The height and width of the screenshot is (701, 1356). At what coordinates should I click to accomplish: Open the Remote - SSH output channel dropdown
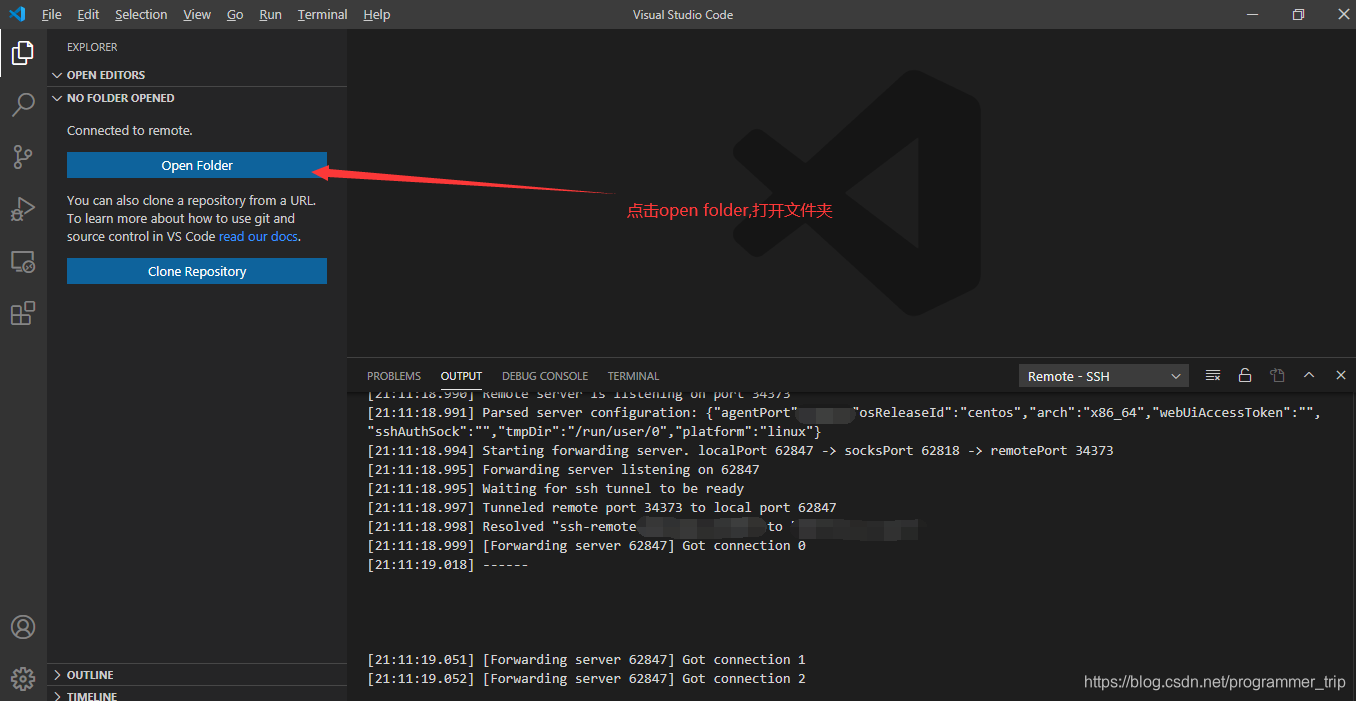[1104, 376]
